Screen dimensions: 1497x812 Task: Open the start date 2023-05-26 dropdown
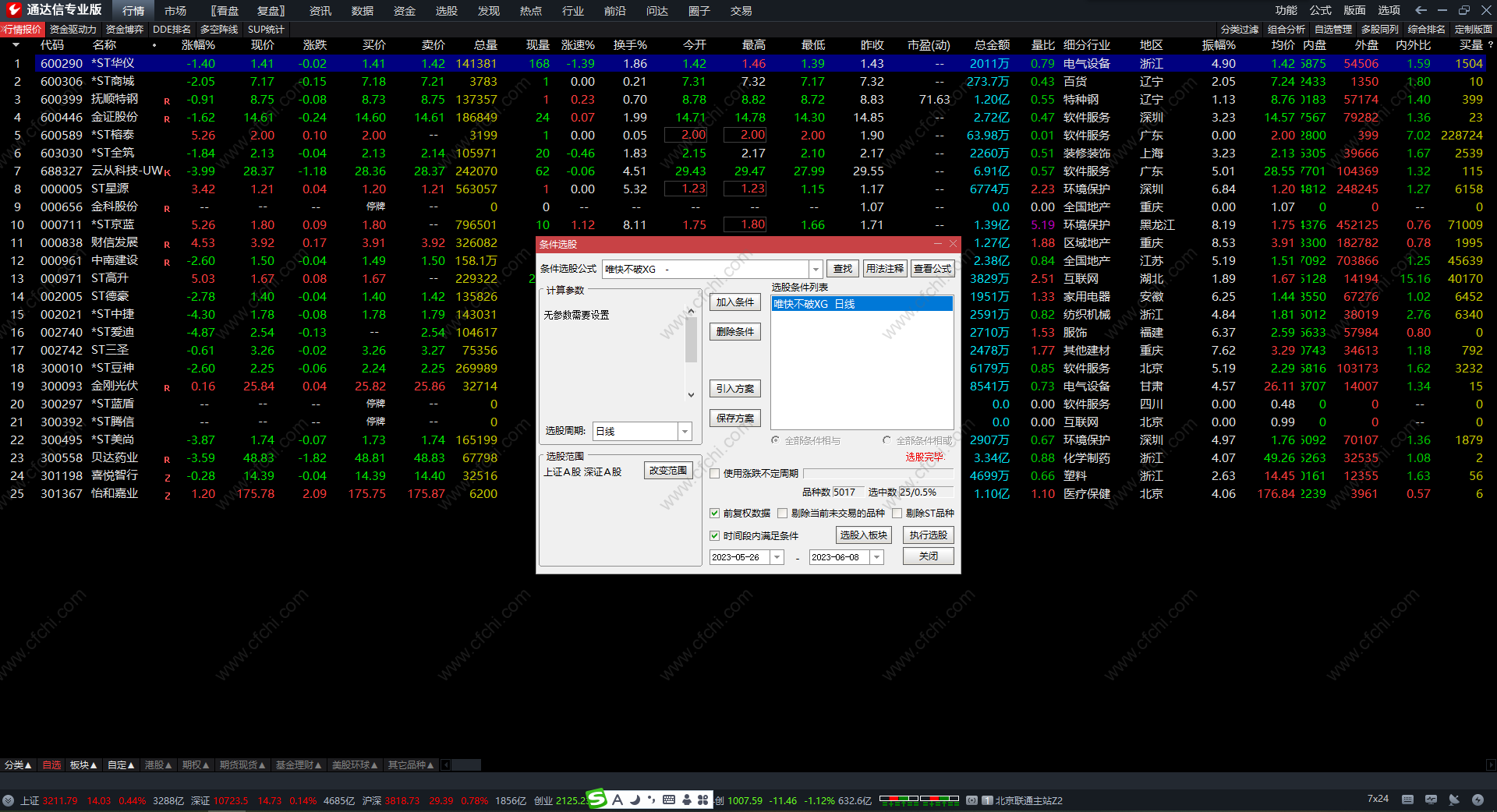pos(777,557)
